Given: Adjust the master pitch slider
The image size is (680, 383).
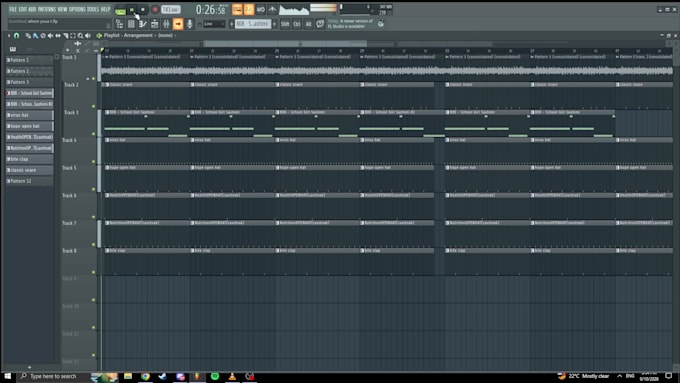Looking at the screenshot, I should (356, 7).
